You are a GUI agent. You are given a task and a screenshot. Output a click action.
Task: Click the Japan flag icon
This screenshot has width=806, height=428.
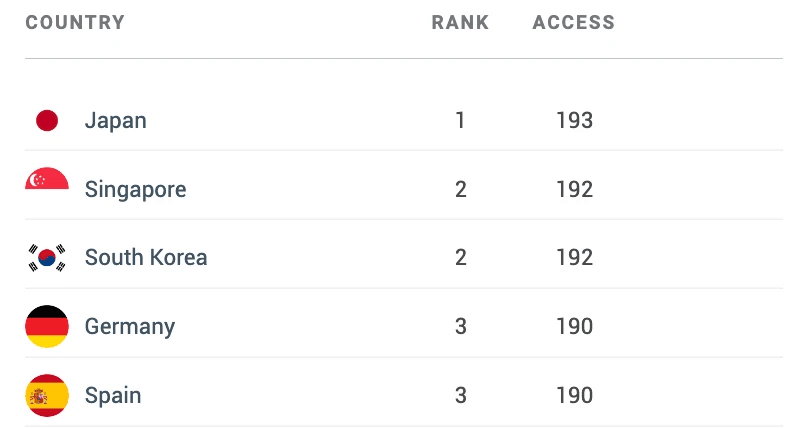(46, 121)
